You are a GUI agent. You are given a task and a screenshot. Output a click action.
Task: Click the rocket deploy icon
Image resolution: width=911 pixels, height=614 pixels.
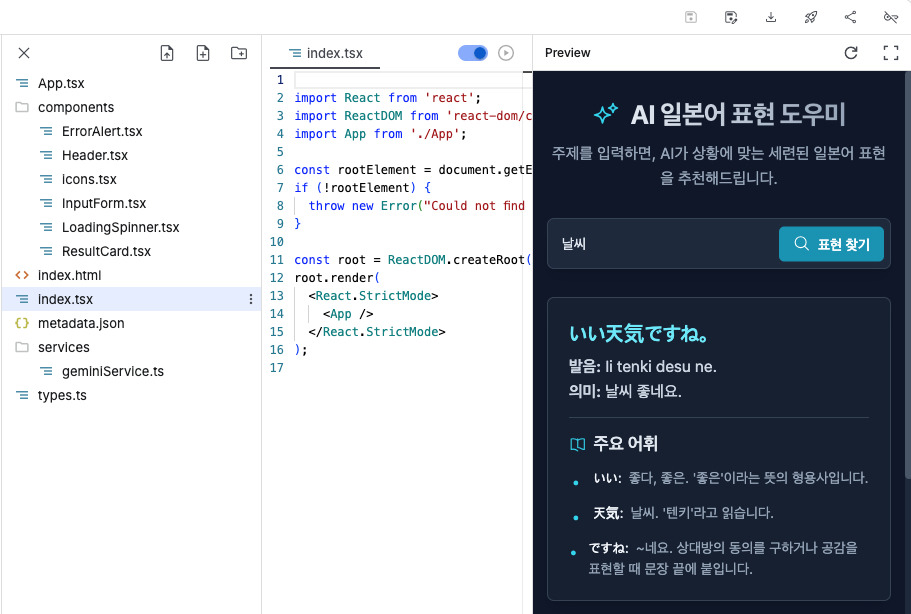click(811, 17)
